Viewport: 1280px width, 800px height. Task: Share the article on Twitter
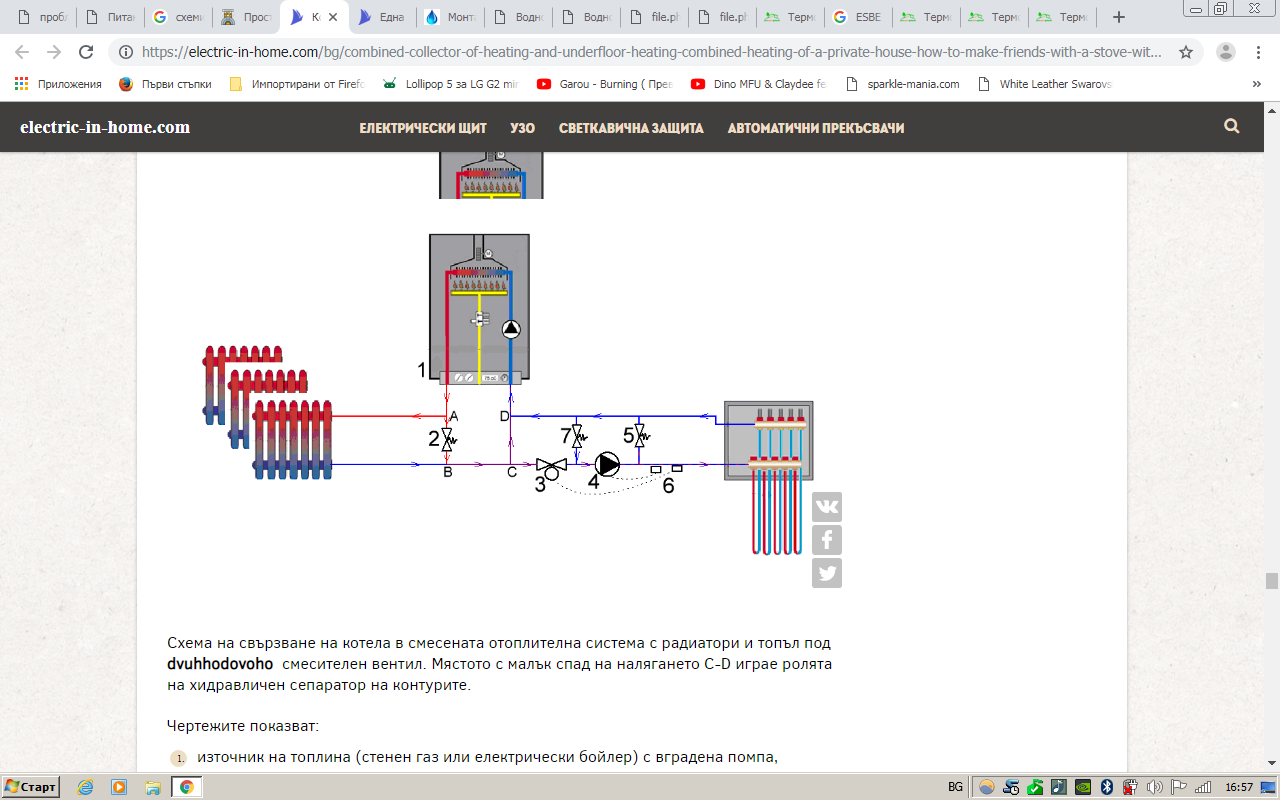(x=827, y=573)
